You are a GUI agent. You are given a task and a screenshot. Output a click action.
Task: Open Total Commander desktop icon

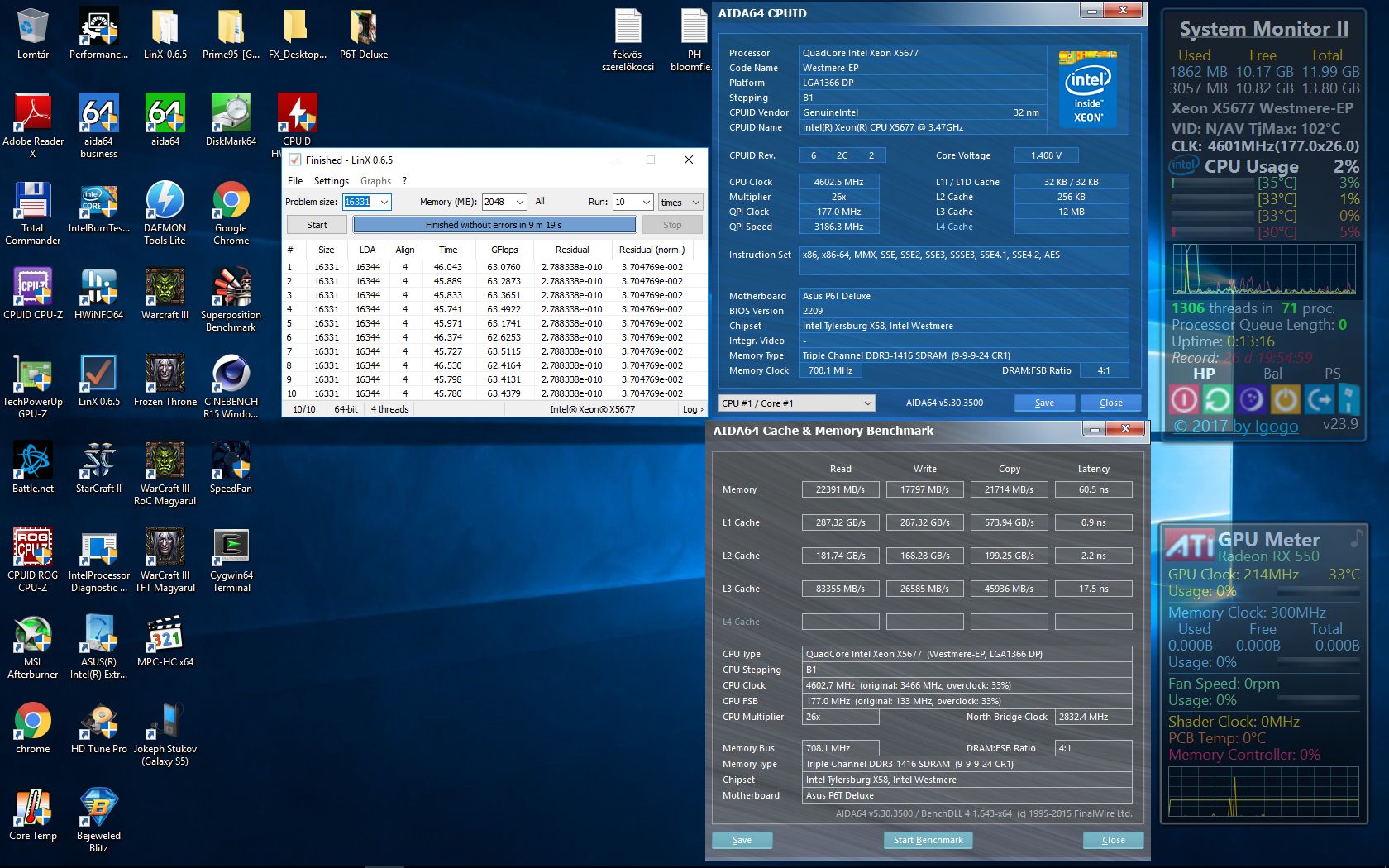pos(33,213)
